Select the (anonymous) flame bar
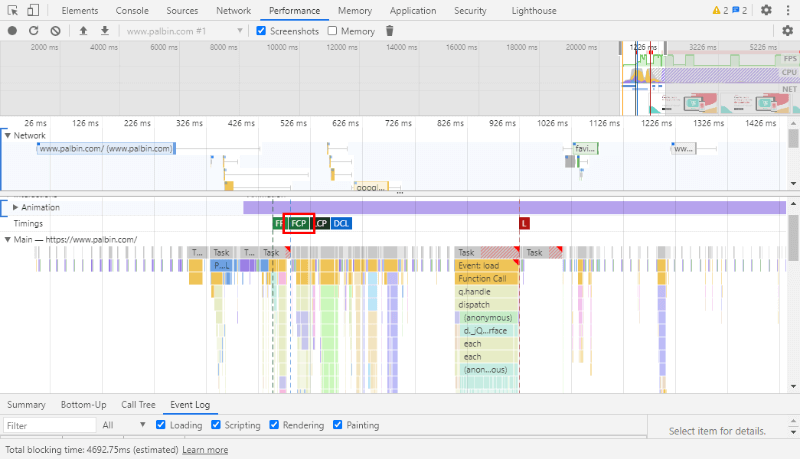This screenshot has width=800, height=459. 489,318
